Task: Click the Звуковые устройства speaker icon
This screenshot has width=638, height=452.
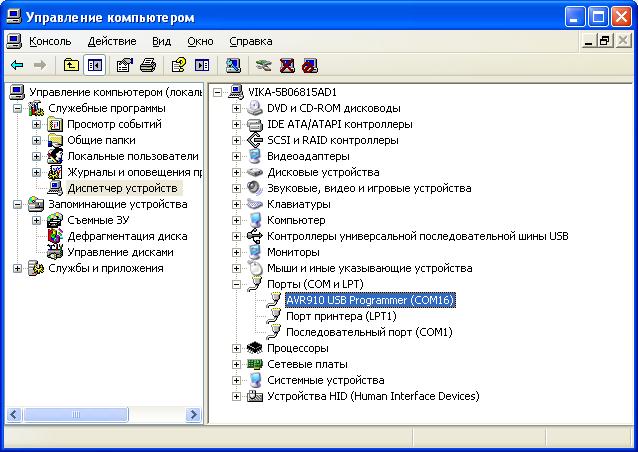Action: 255,188
